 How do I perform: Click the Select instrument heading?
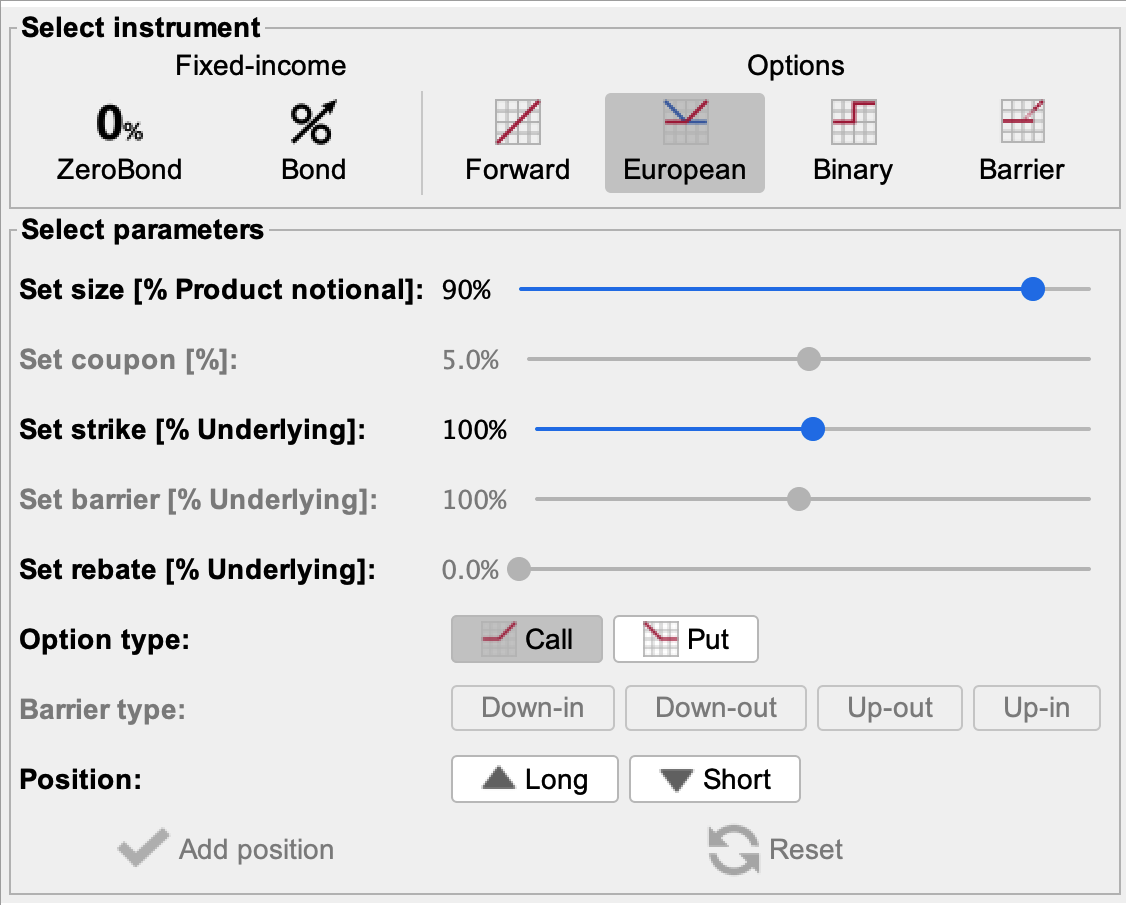(x=141, y=27)
